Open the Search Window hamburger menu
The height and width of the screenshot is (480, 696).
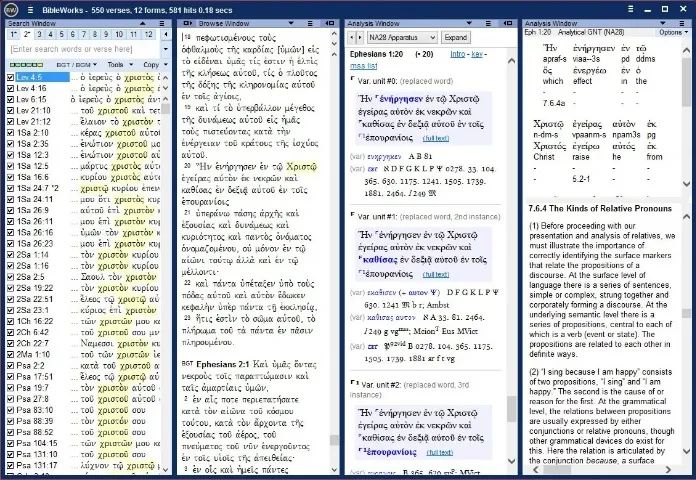click(162, 23)
